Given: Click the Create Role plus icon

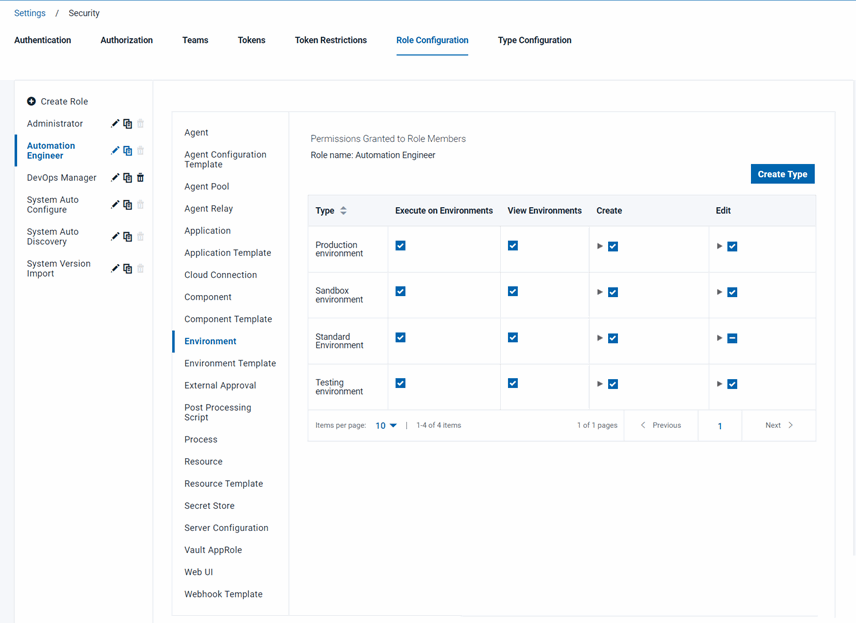Looking at the screenshot, I should tap(32, 101).
